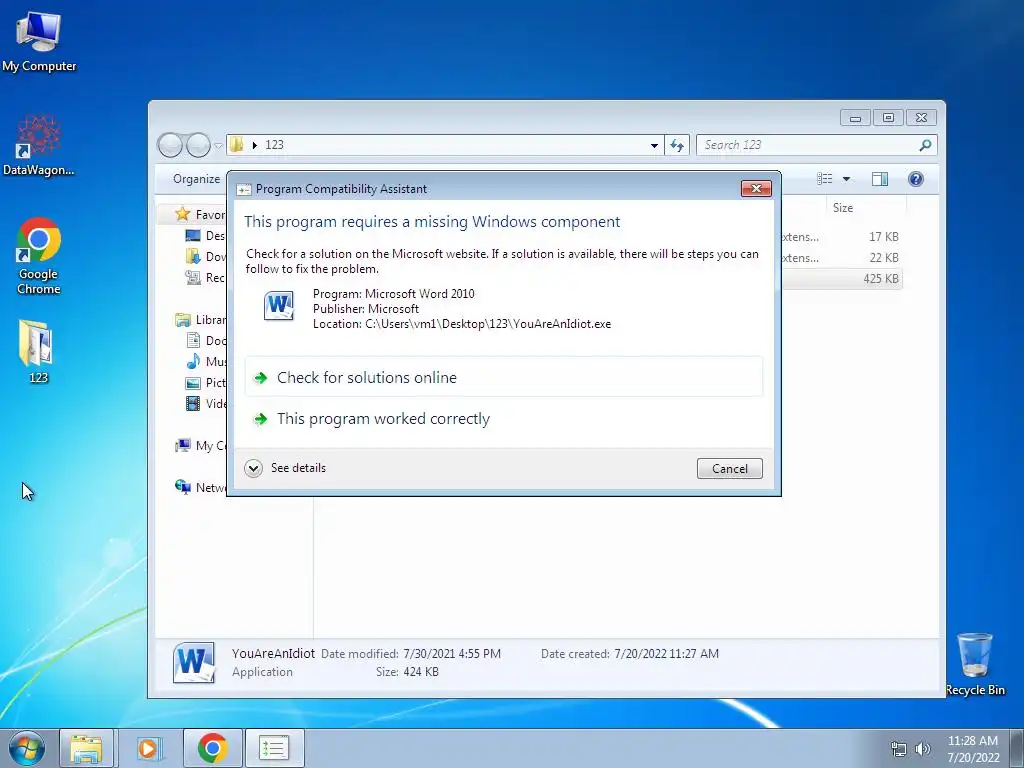This screenshot has width=1024, height=768.
Task: Choose This program worked correctly
Action: pos(504,419)
